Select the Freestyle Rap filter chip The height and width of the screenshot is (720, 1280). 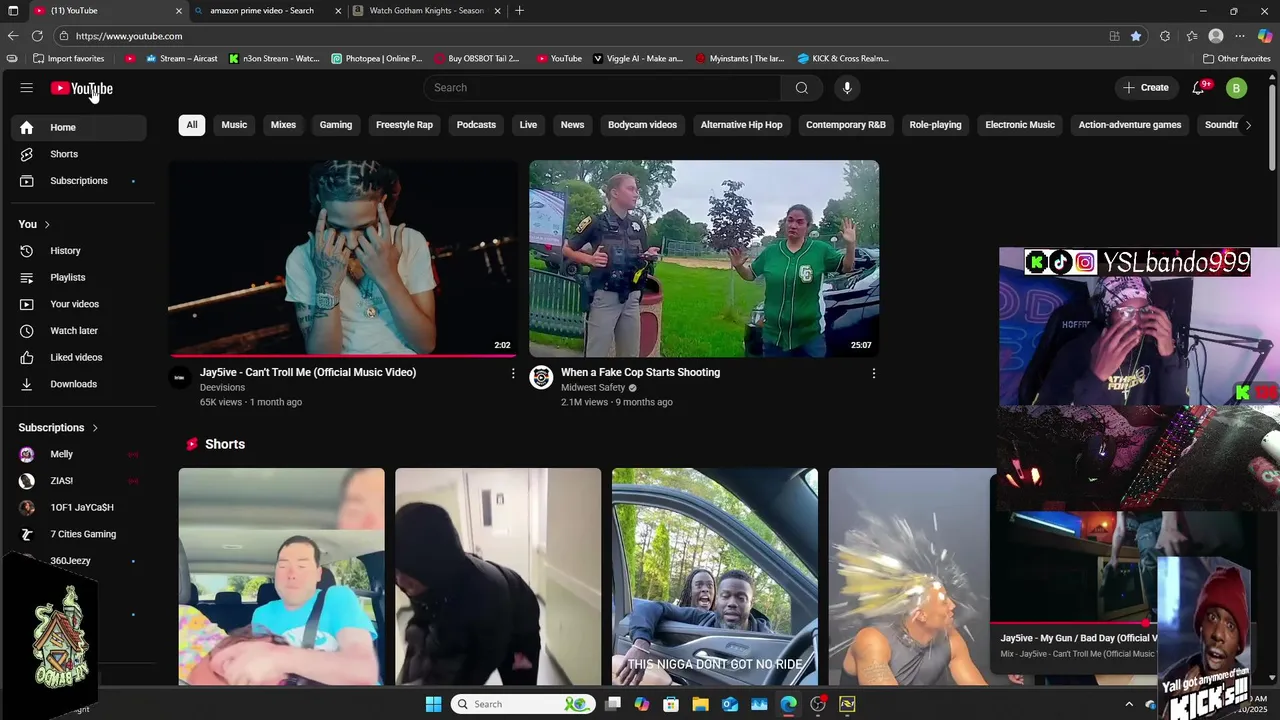pos(404,125)
